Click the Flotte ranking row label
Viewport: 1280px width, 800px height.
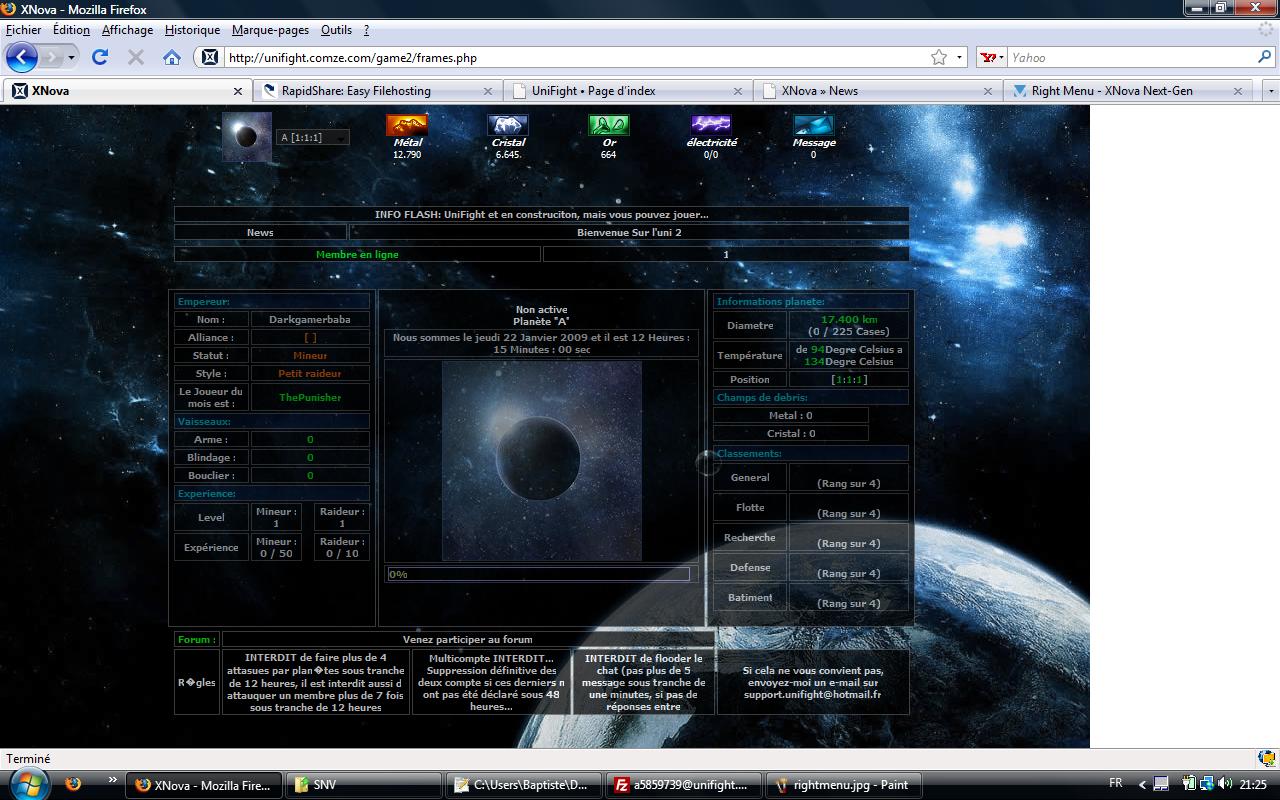tap(750, 507)
